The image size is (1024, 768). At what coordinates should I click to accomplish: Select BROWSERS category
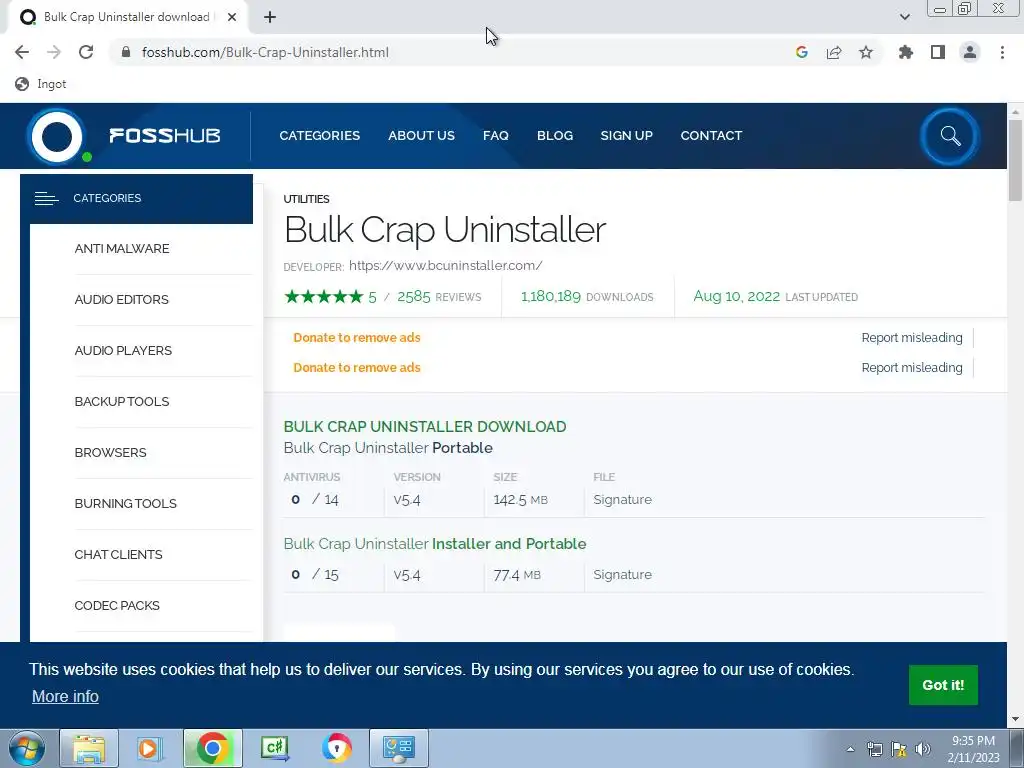click(110, 453)
